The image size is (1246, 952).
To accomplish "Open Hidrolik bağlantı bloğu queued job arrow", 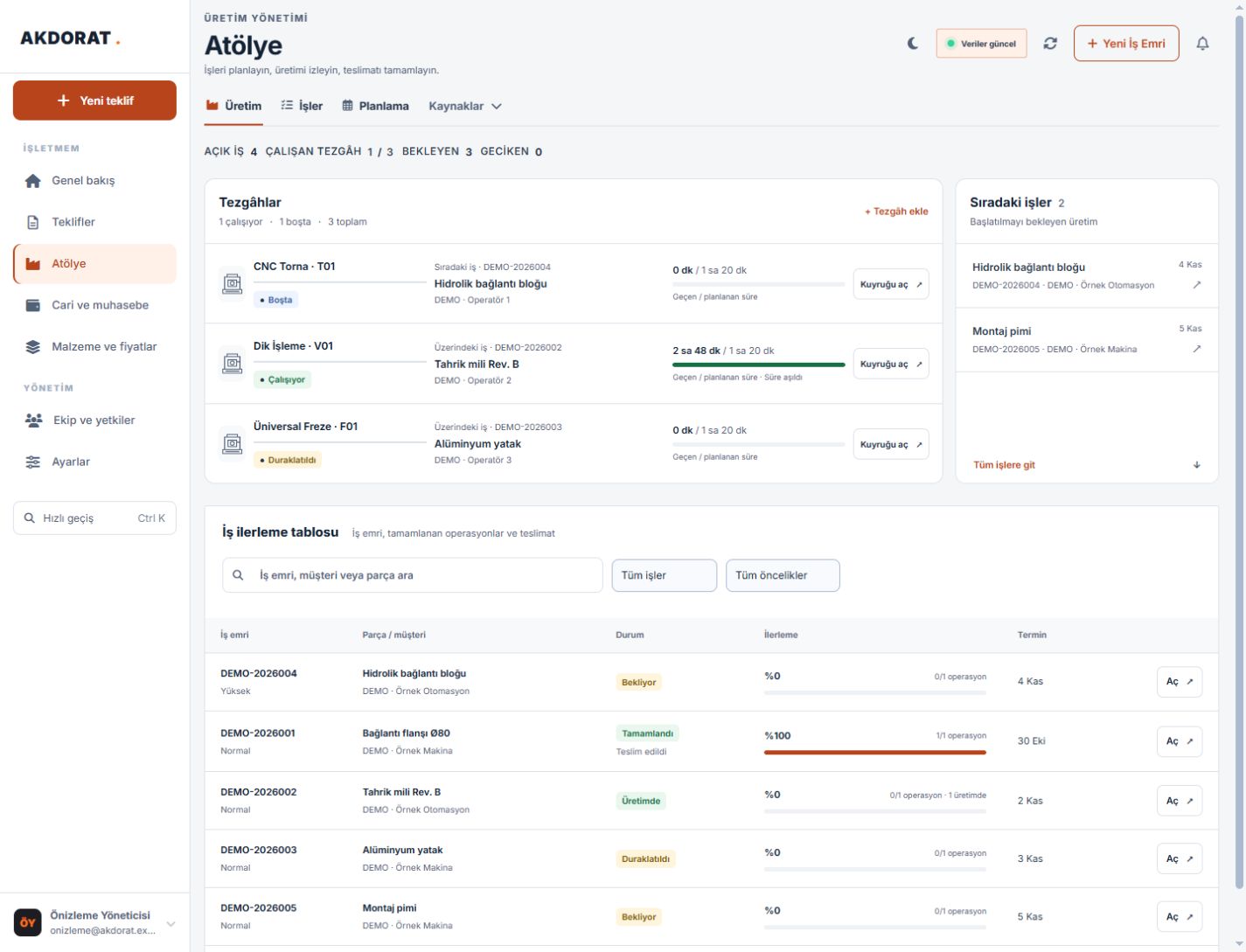I will tap(1197, 285).
